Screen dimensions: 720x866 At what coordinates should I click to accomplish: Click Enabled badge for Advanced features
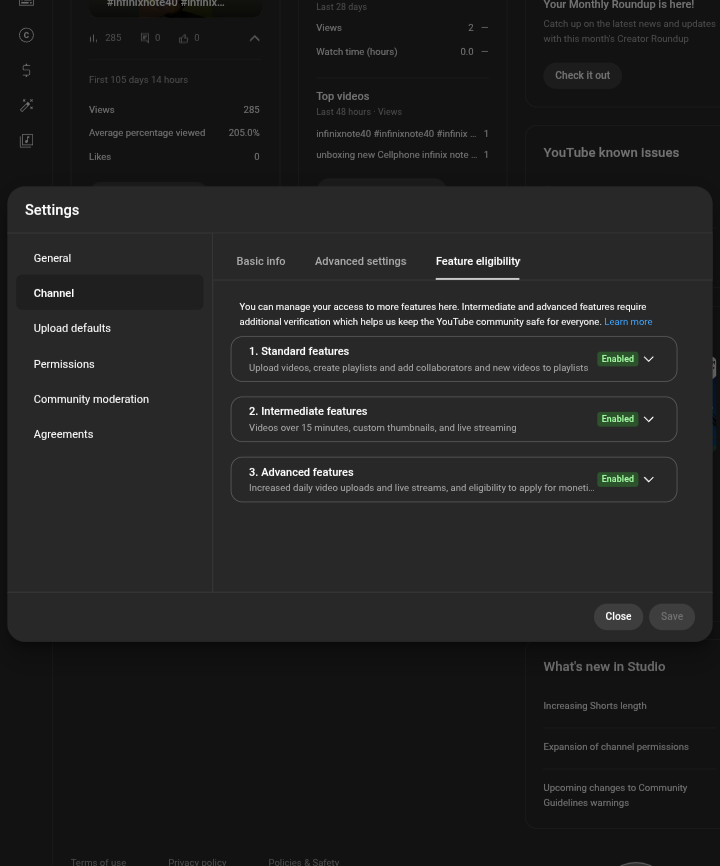tap(617, 479)
